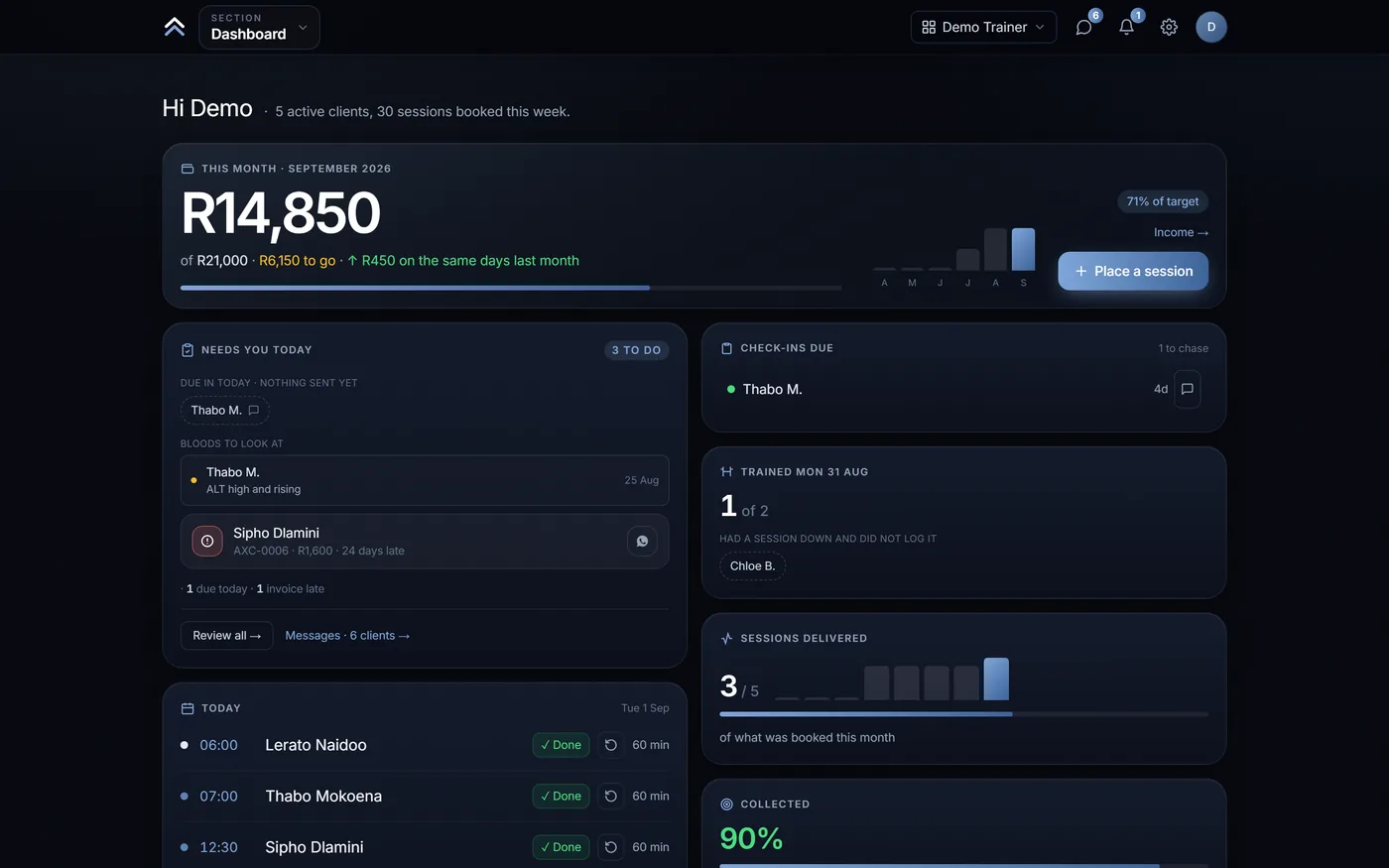Click the Check-ins Due clipboard icon
This screenshot has height=868, width=1389.
(726, 348)
